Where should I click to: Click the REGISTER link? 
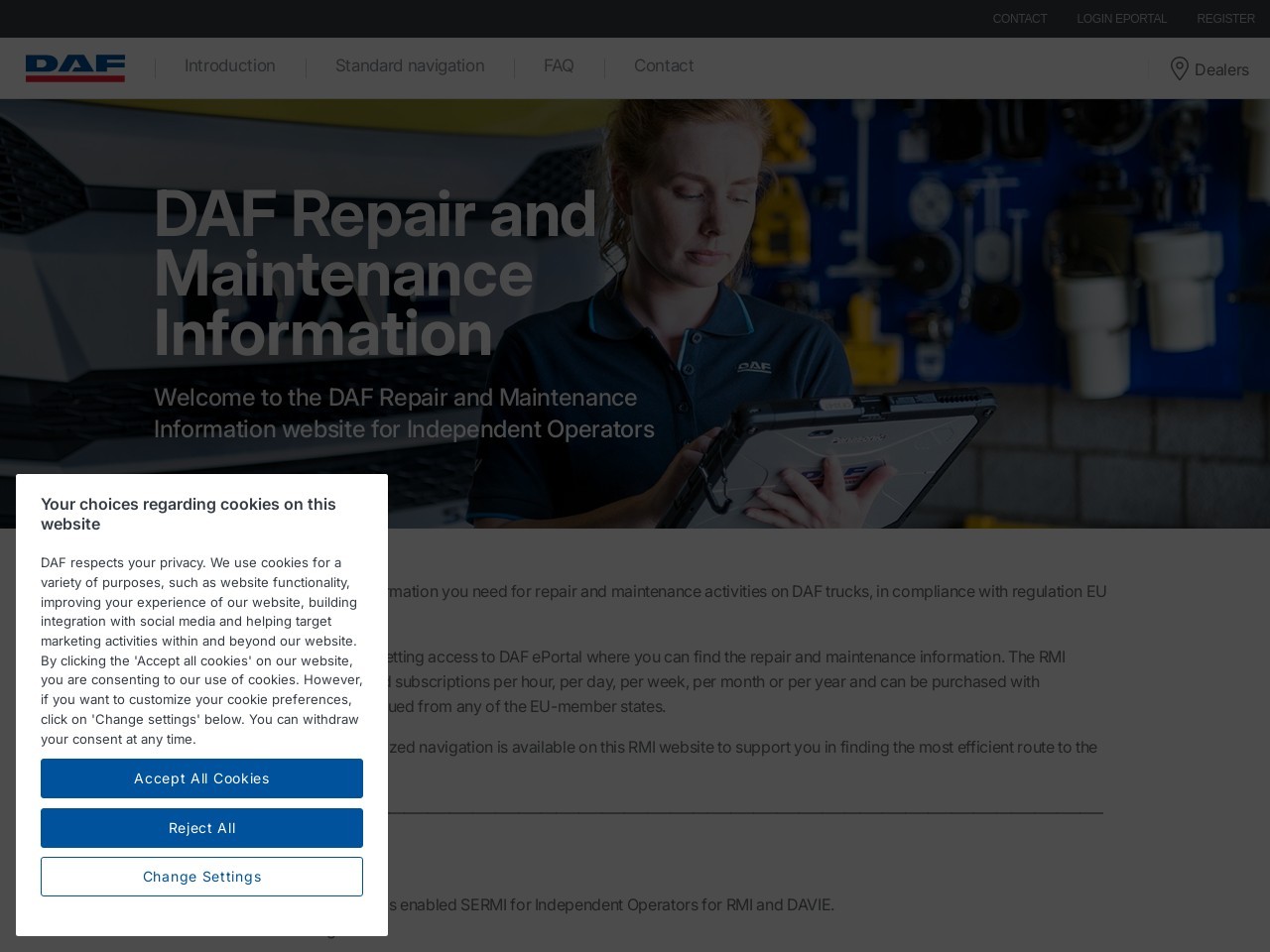tap(1225, 19)
